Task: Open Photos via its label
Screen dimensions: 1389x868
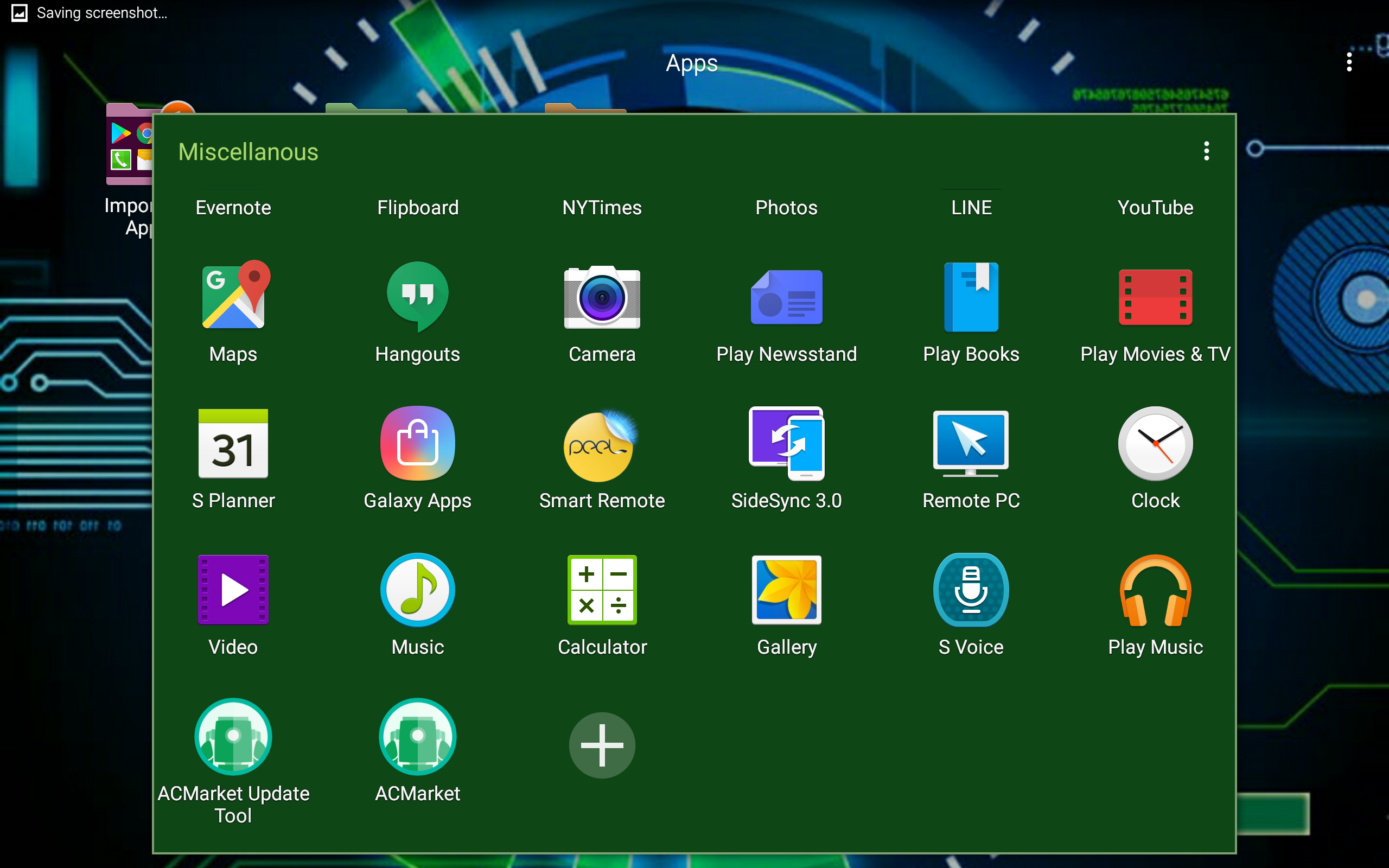Action: pos(786,207)
